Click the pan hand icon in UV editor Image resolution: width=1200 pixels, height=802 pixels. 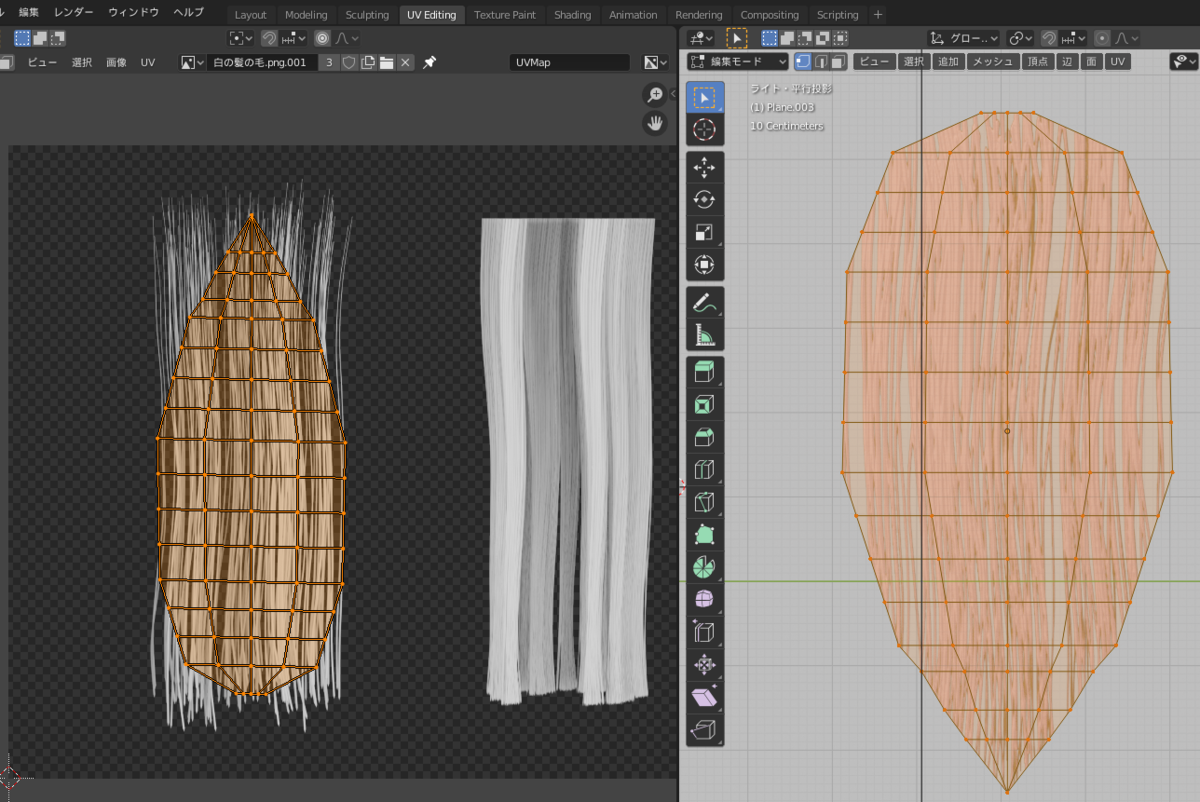pyautogui.click(x=655, y=123)
